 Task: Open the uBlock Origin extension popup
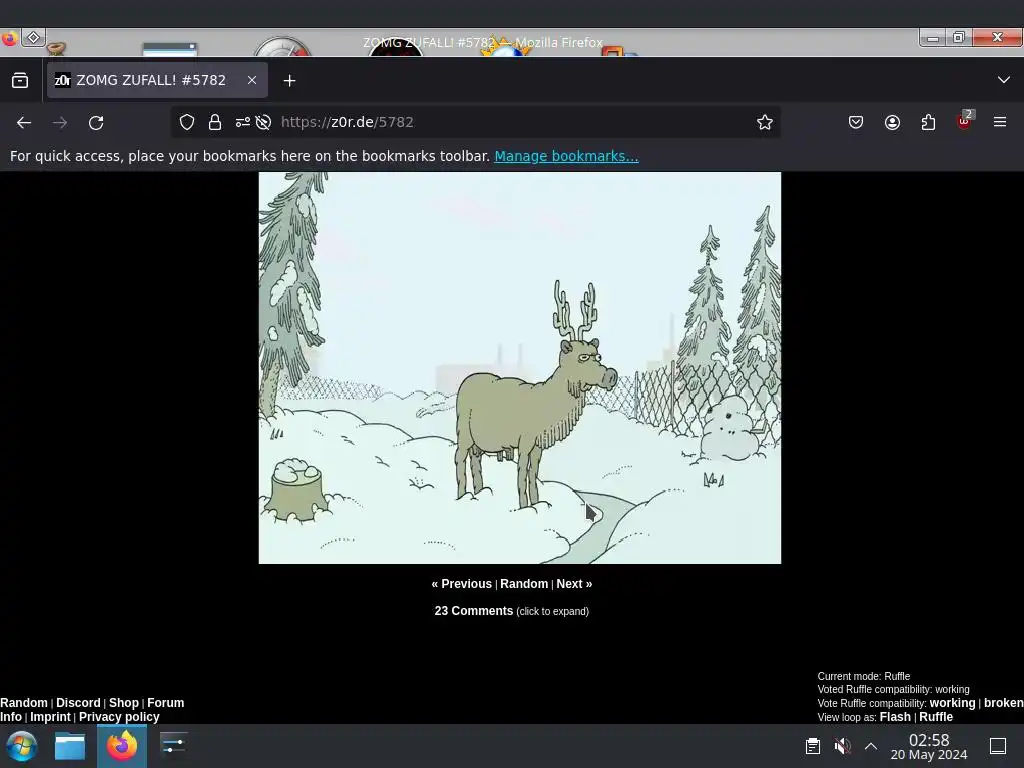point(965,121)
